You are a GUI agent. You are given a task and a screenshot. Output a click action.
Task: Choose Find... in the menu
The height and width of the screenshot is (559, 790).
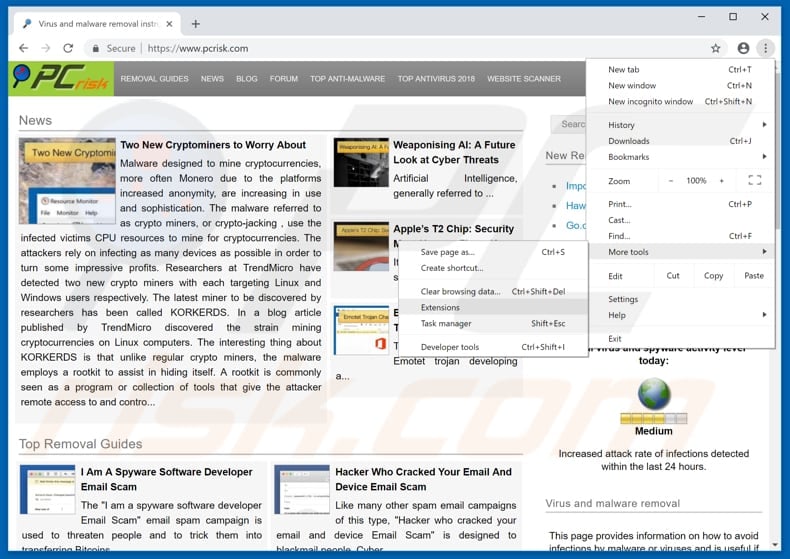point(680,236)
